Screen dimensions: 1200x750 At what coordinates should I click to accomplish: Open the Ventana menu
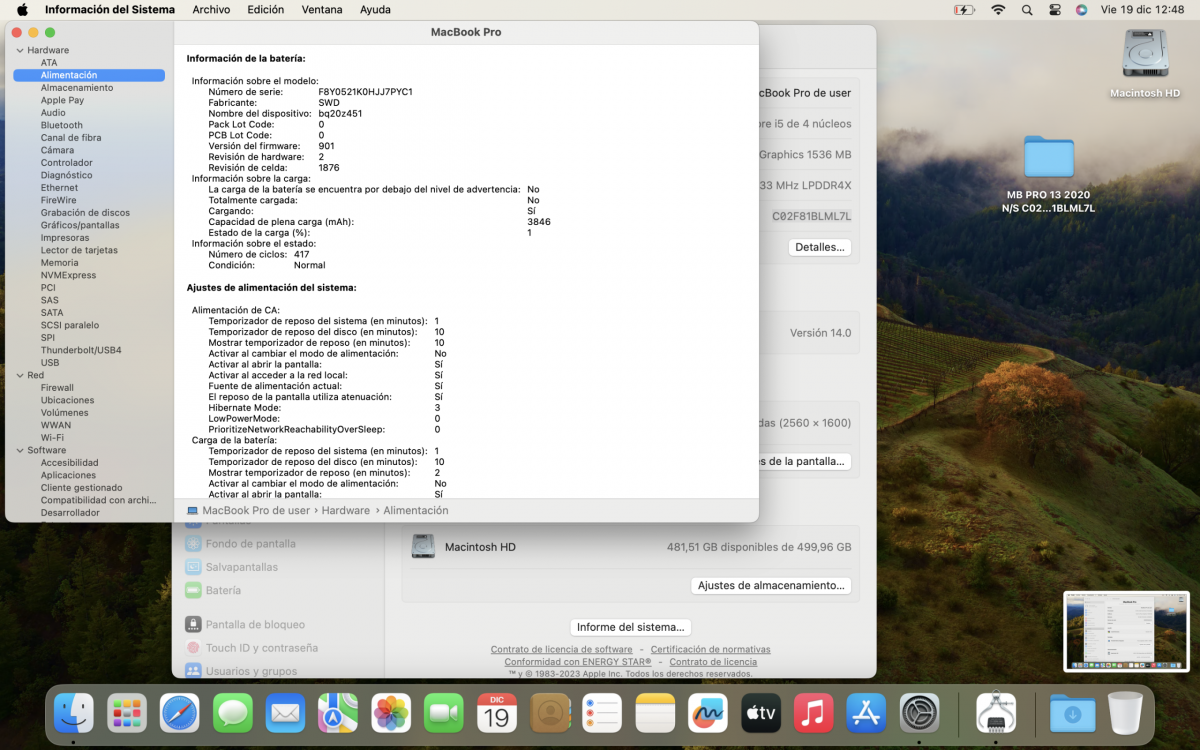[322, 10]
